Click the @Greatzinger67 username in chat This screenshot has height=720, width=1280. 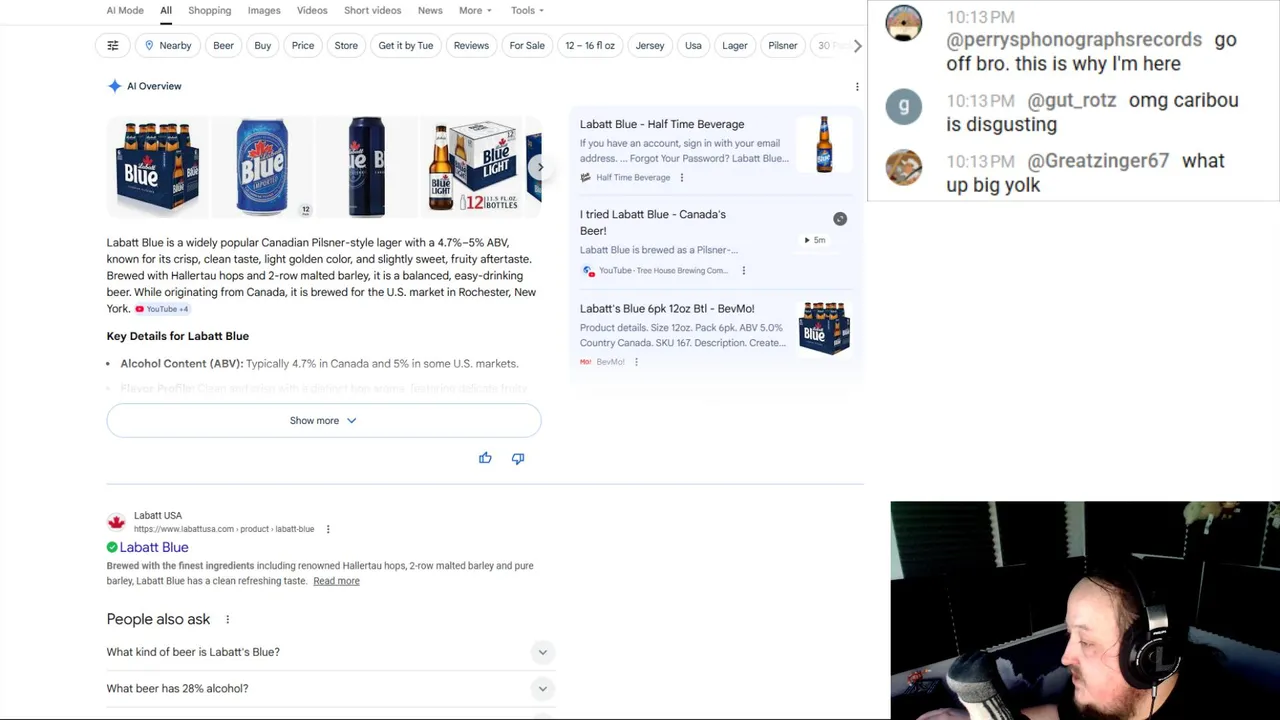(x=1098, y=161)
